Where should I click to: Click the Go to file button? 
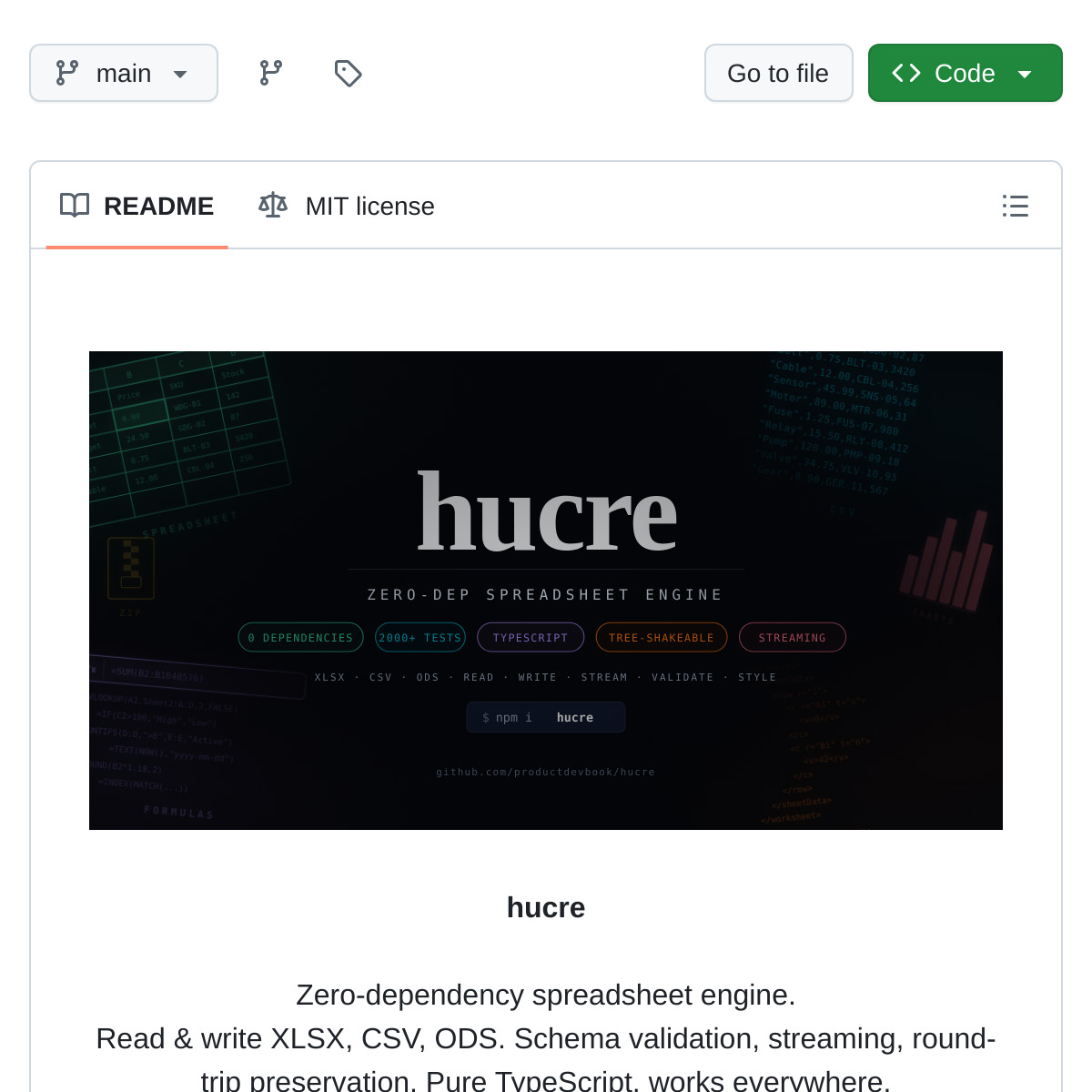pos(778,73)
